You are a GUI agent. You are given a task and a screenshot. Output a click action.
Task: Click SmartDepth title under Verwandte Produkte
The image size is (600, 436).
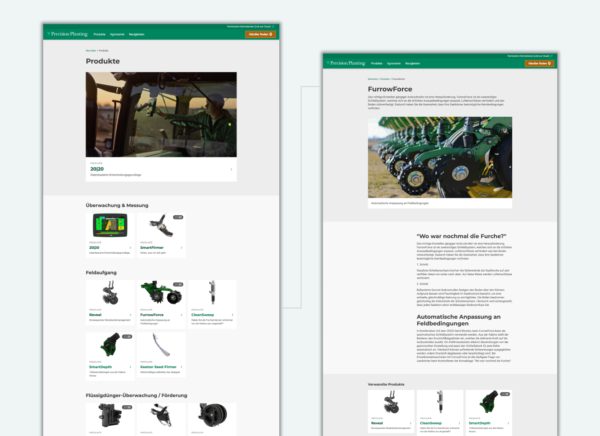479,423
